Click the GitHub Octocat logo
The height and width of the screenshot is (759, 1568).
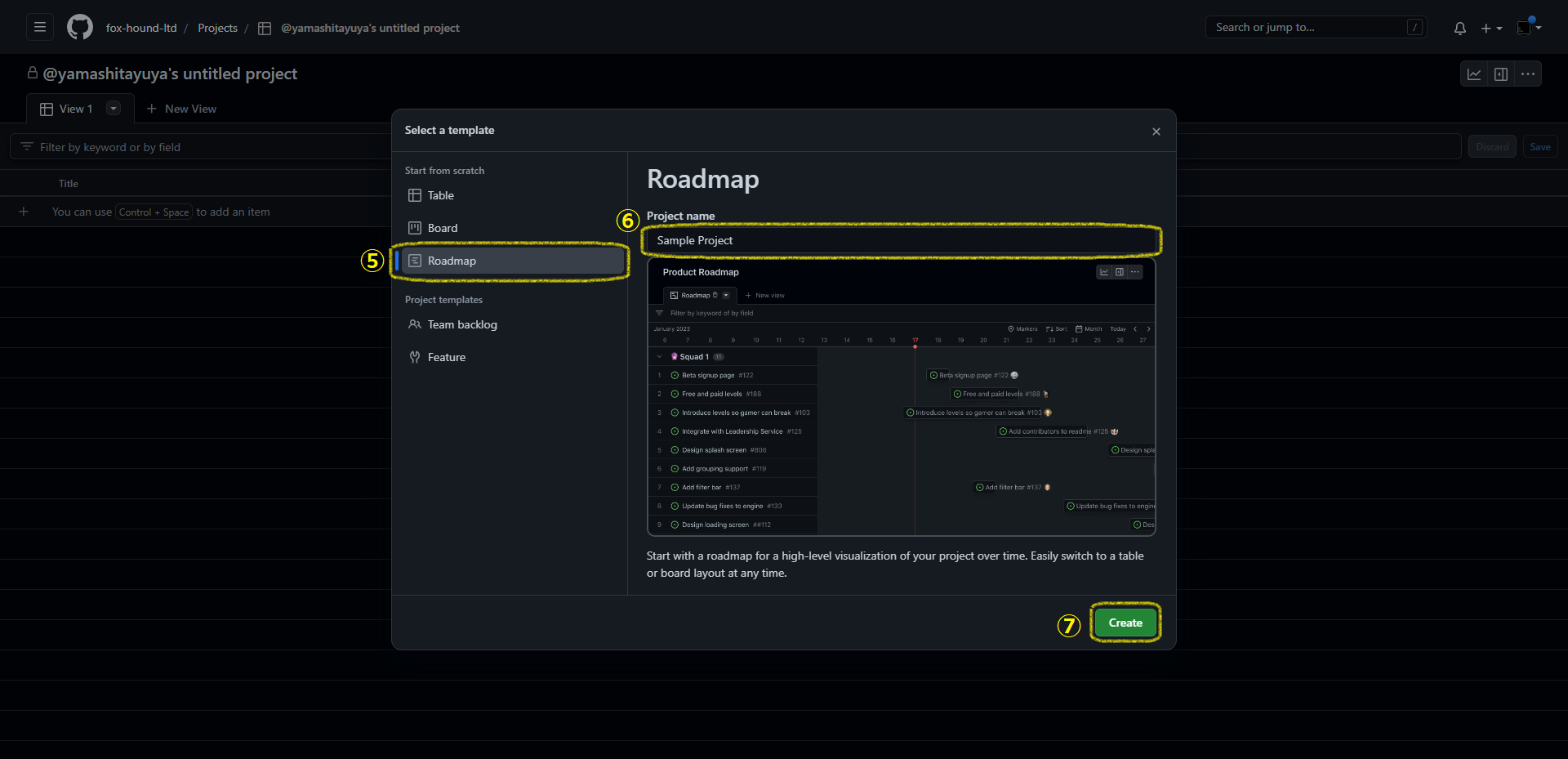(80, 28)
